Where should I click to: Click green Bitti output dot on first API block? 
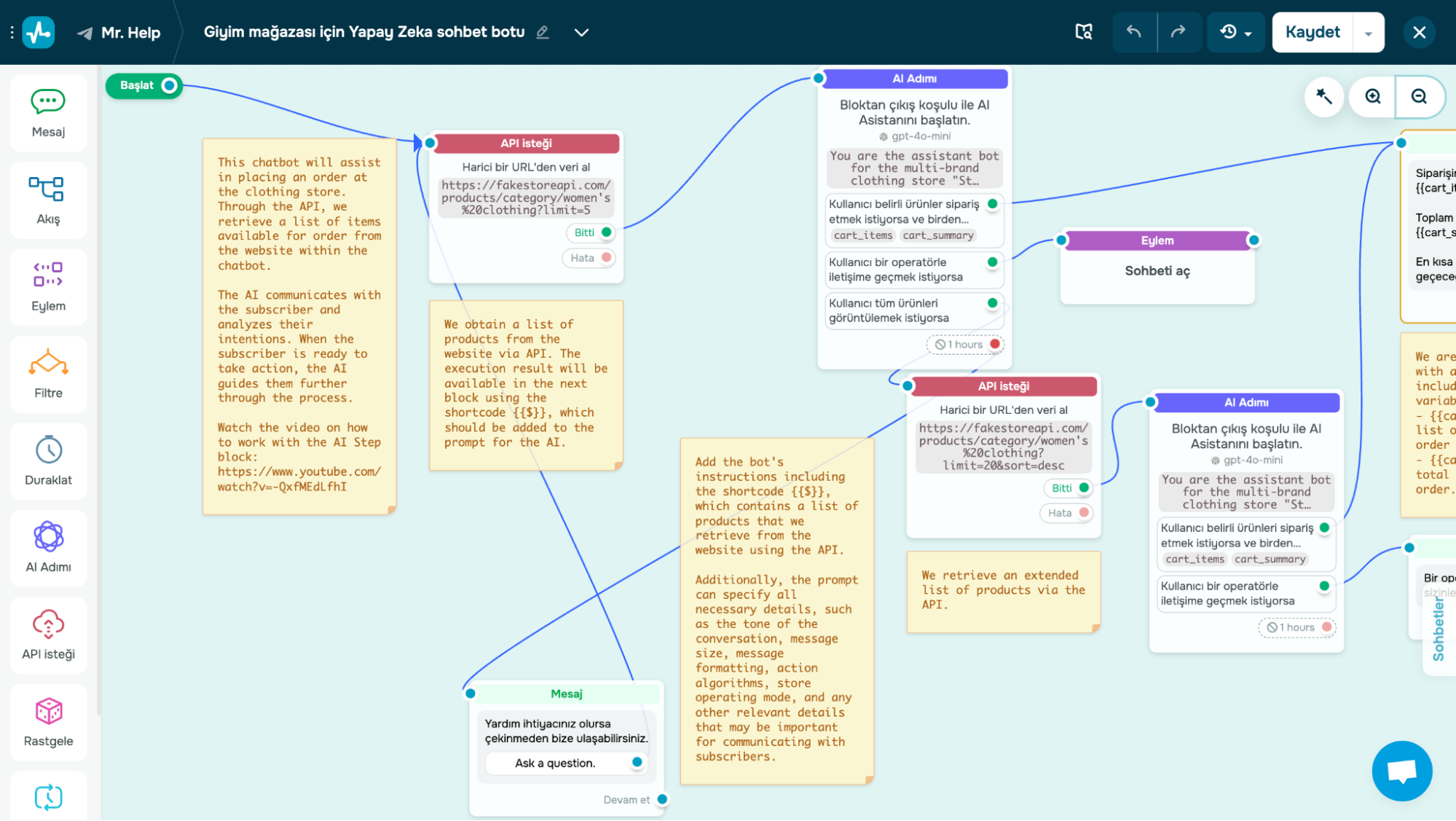point(606,232)
